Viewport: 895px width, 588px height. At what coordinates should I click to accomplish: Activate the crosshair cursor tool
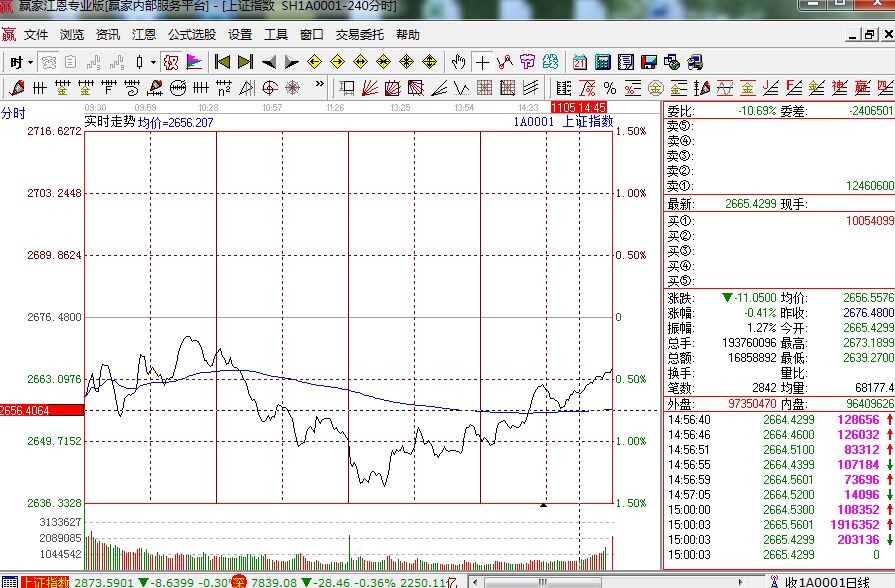482,62
